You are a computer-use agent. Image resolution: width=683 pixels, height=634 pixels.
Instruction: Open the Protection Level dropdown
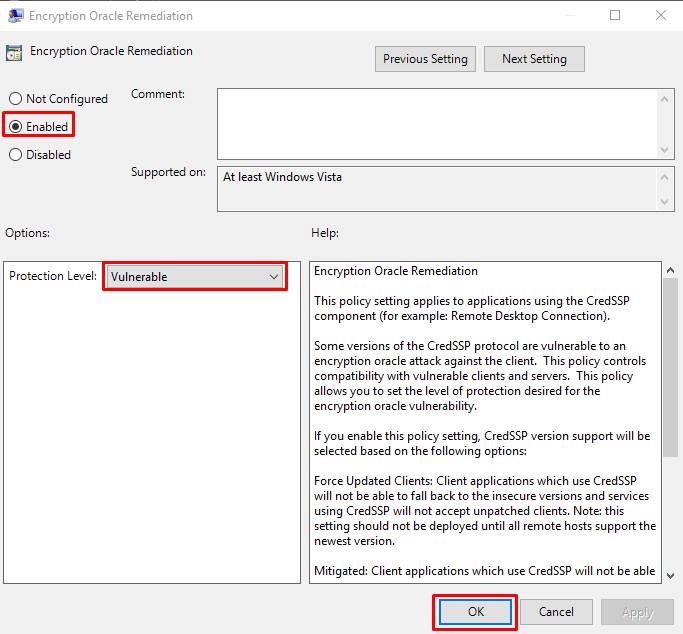[x=195, y=277]
